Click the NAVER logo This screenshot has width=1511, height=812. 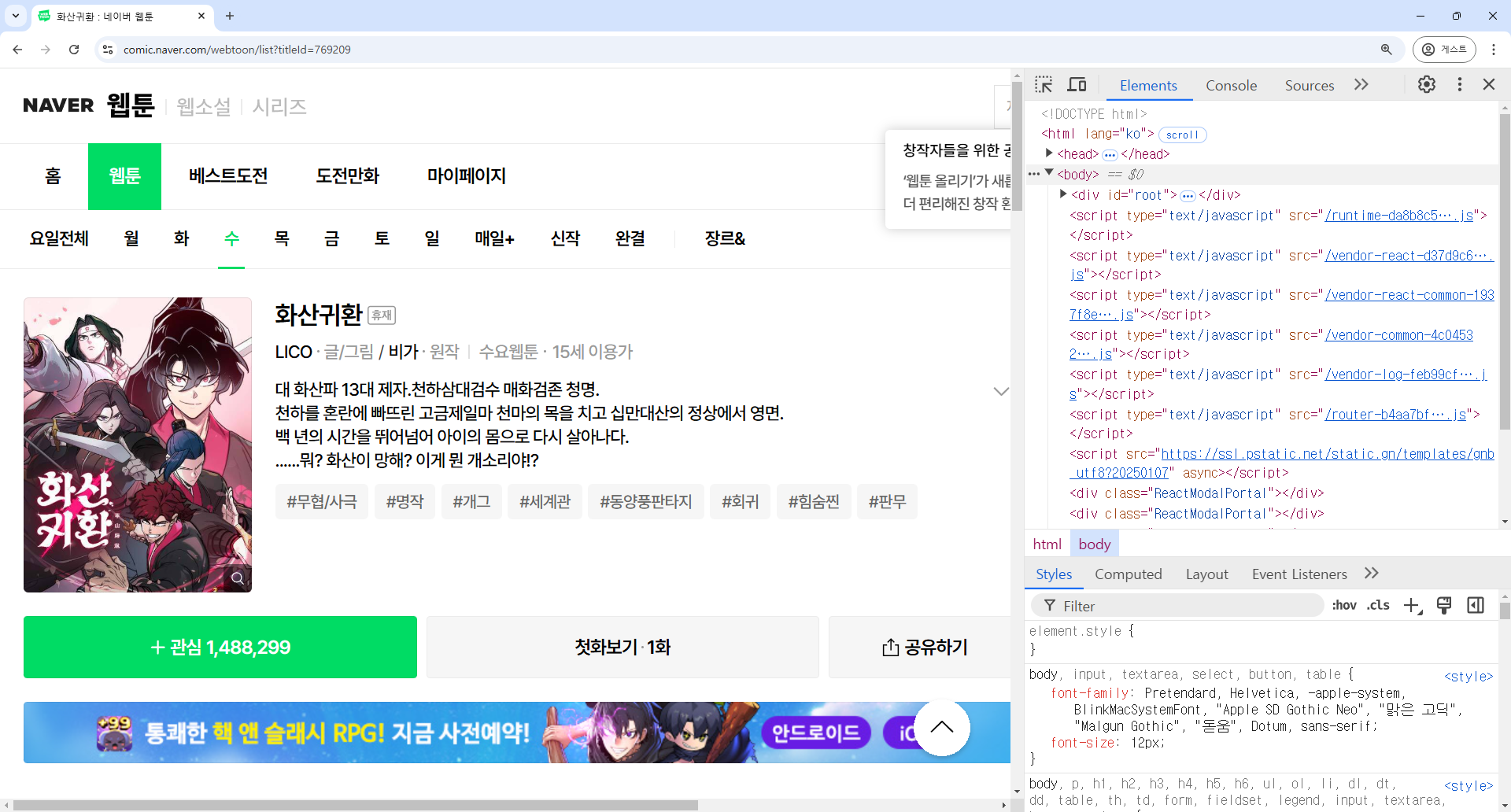tap(58, 105)
